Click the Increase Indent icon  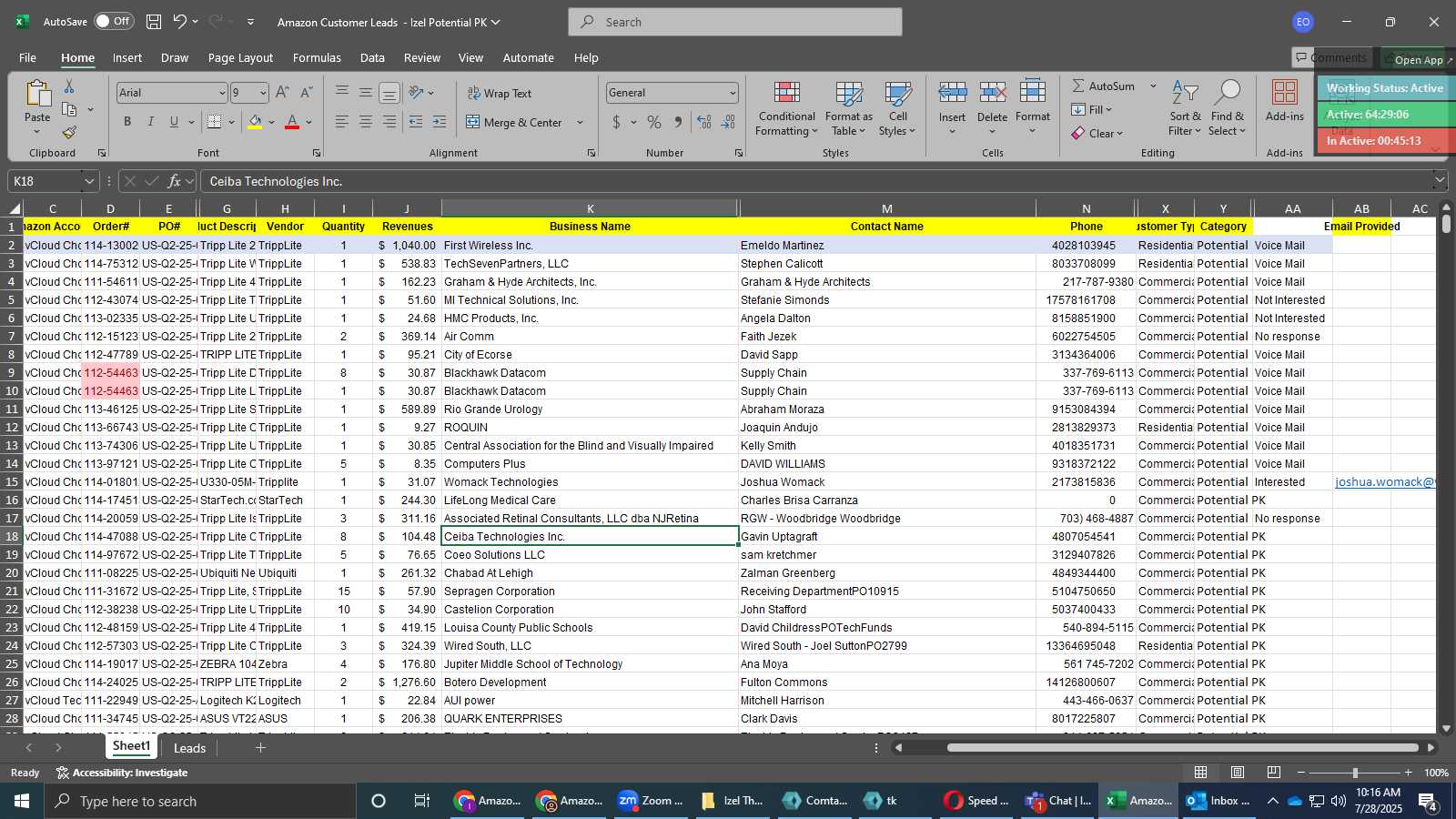tap(440, 122)
